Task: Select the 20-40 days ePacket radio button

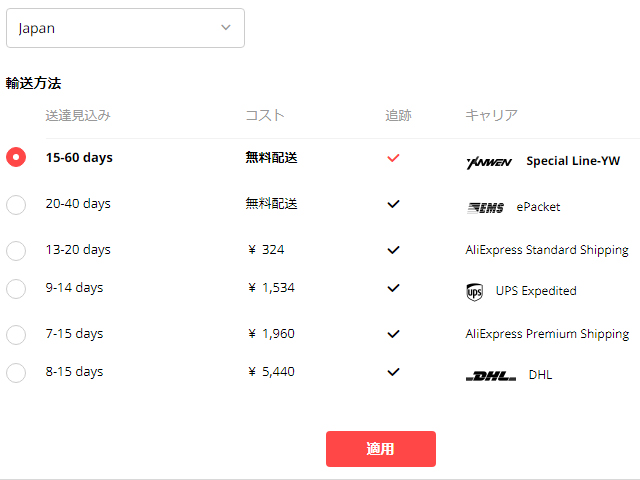Action: click(x=16, y=204)
